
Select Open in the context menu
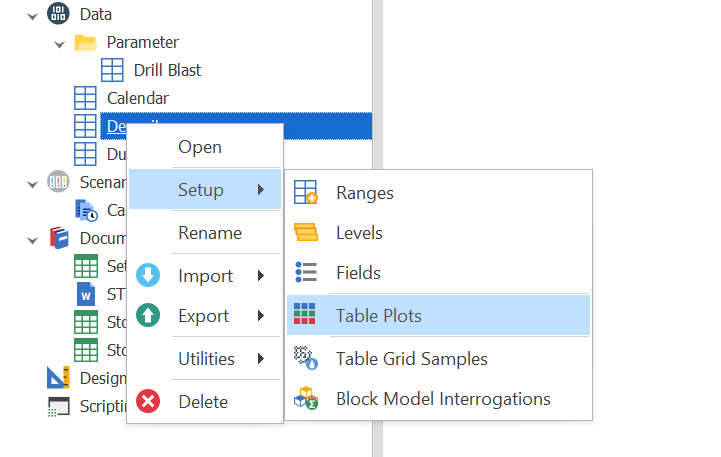point(200,147)
